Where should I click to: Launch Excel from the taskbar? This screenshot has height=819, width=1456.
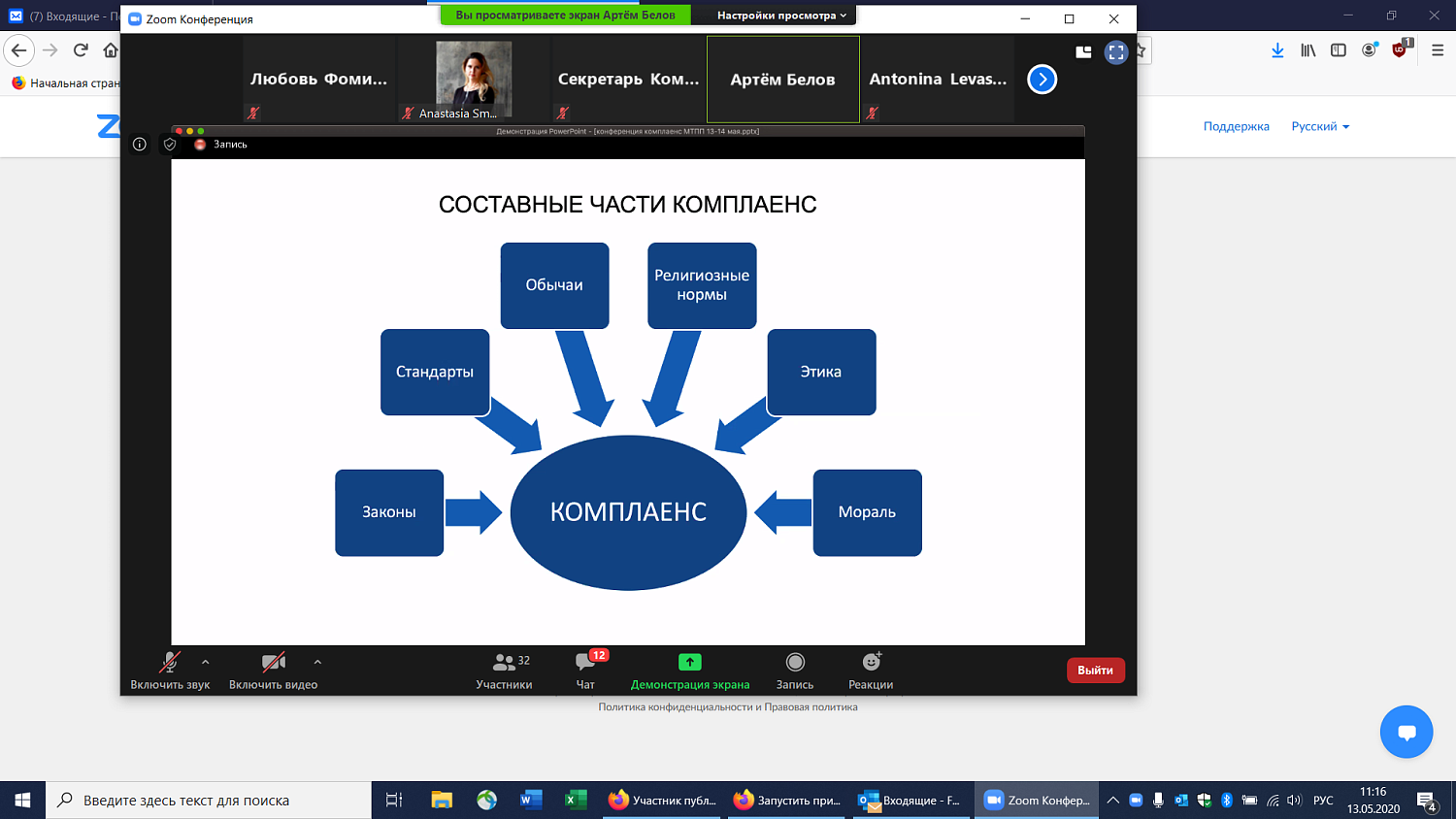click(576, 800)
